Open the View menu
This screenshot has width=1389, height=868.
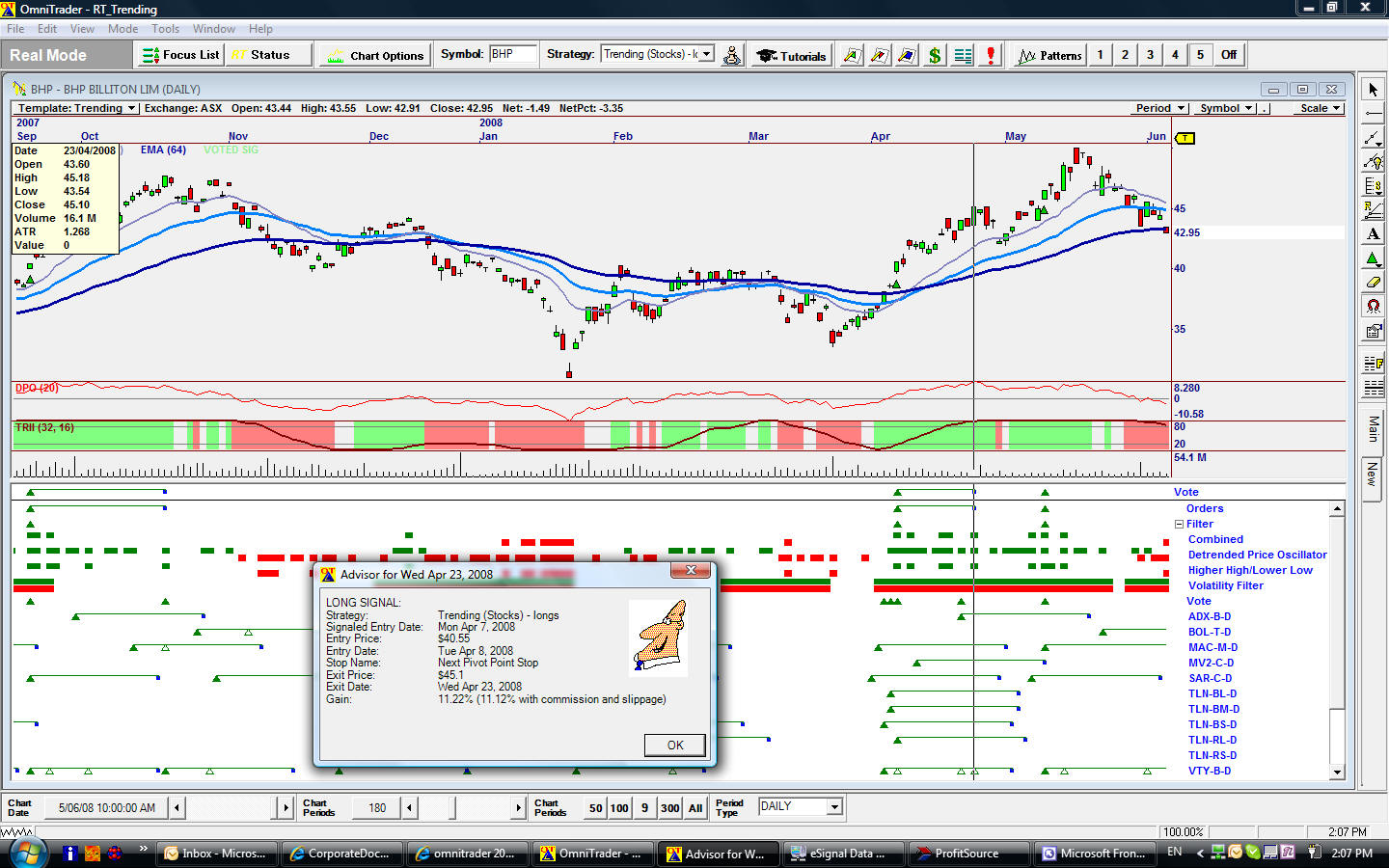(x=82, y=29)
